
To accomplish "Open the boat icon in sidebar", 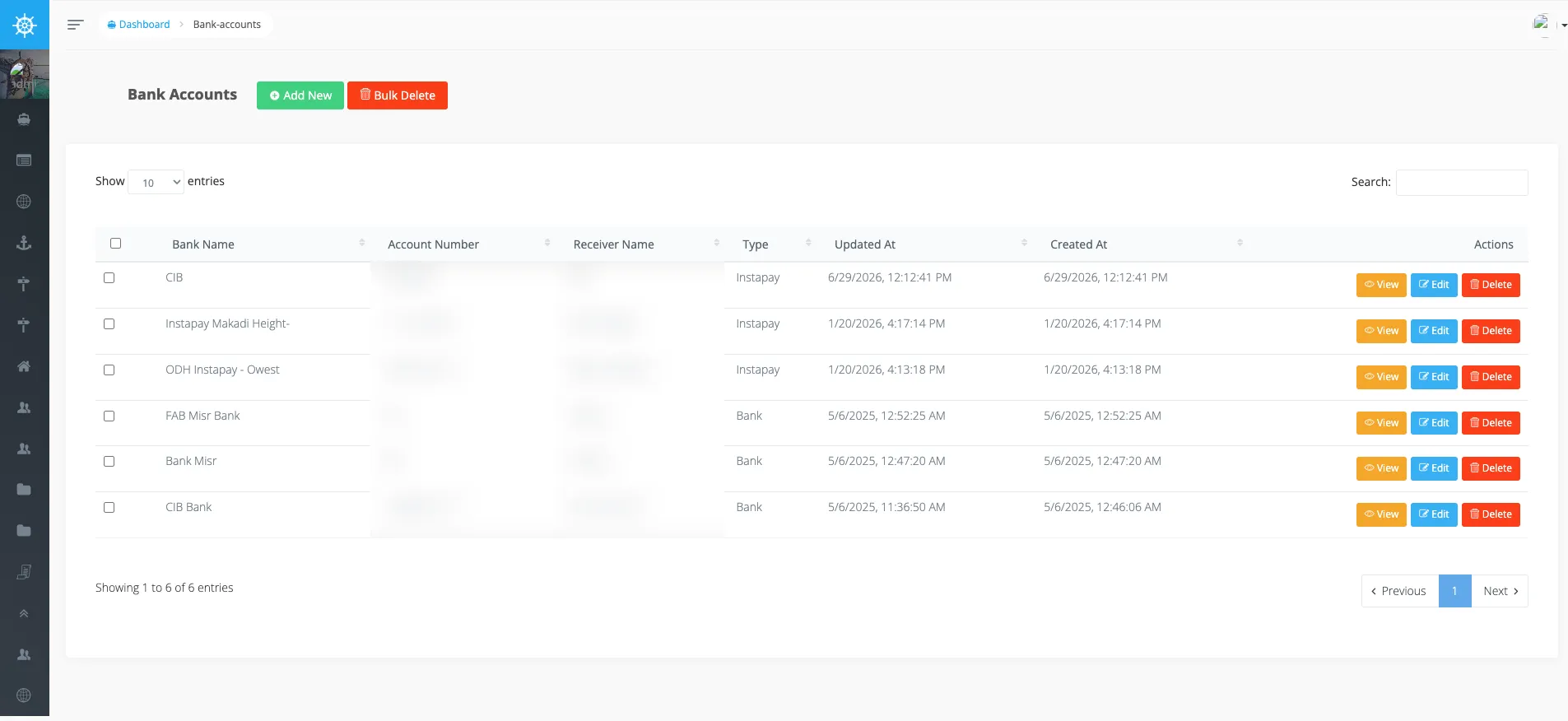I will coord(24,119).
